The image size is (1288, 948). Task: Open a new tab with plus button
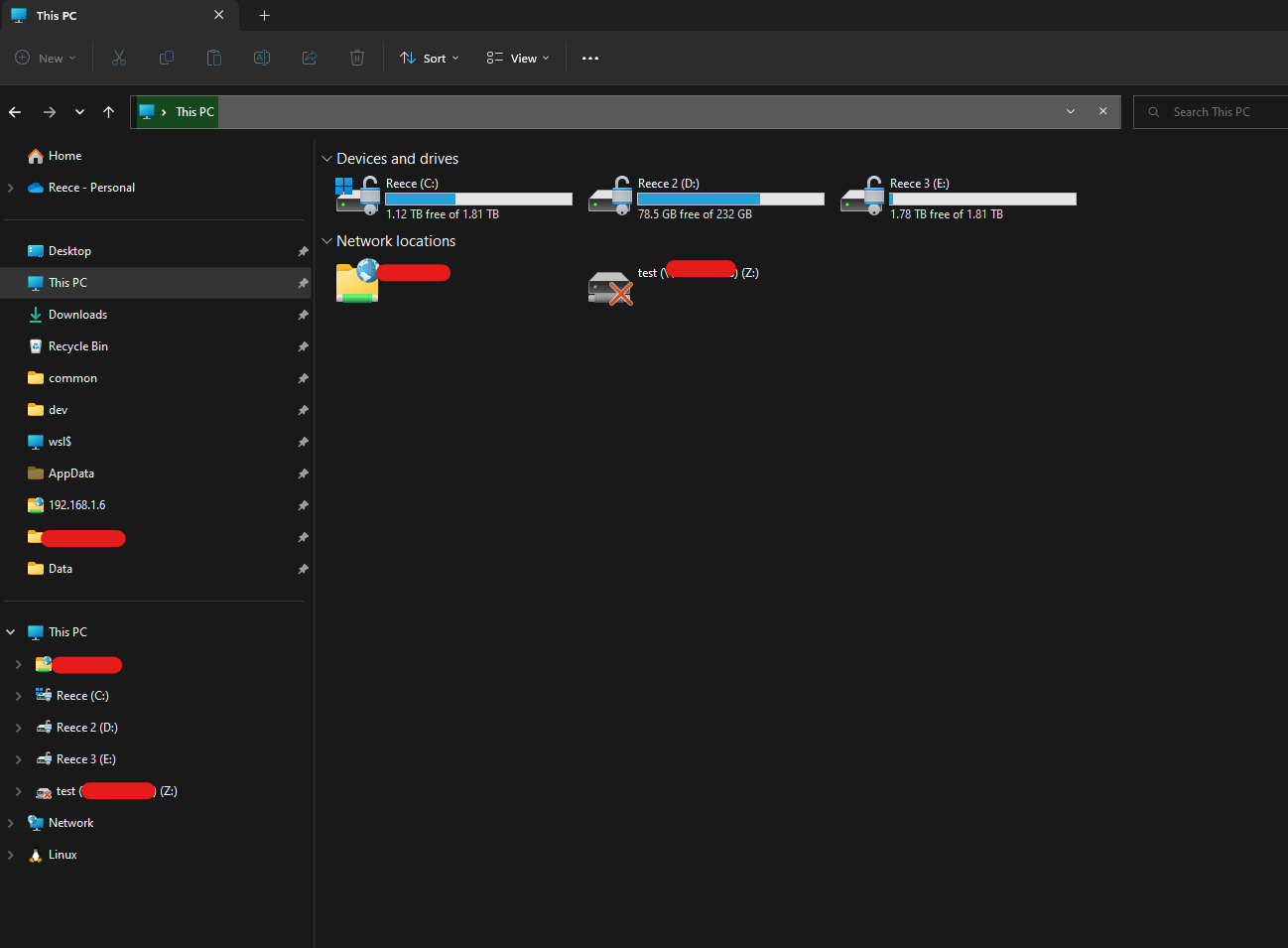[265, 15]
